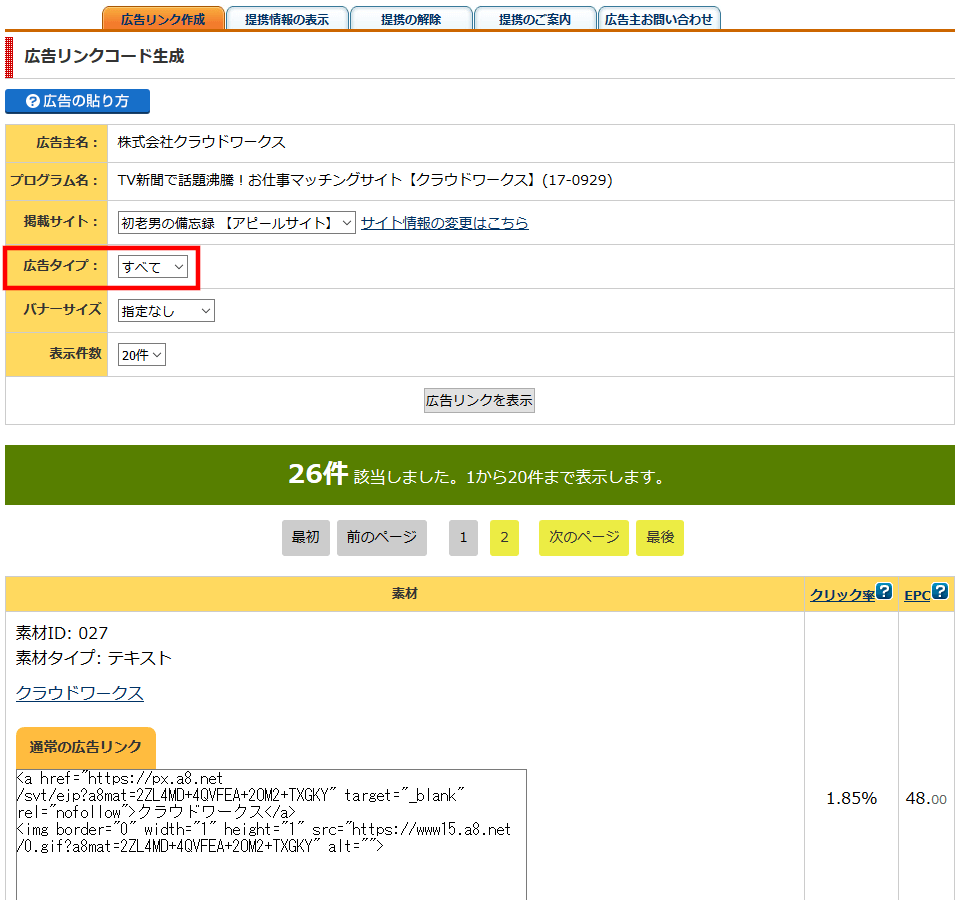The height and width of the screenshot is (900, 959).
Task: Click the program name text with (17-0929)
Action: click(365, 180)
